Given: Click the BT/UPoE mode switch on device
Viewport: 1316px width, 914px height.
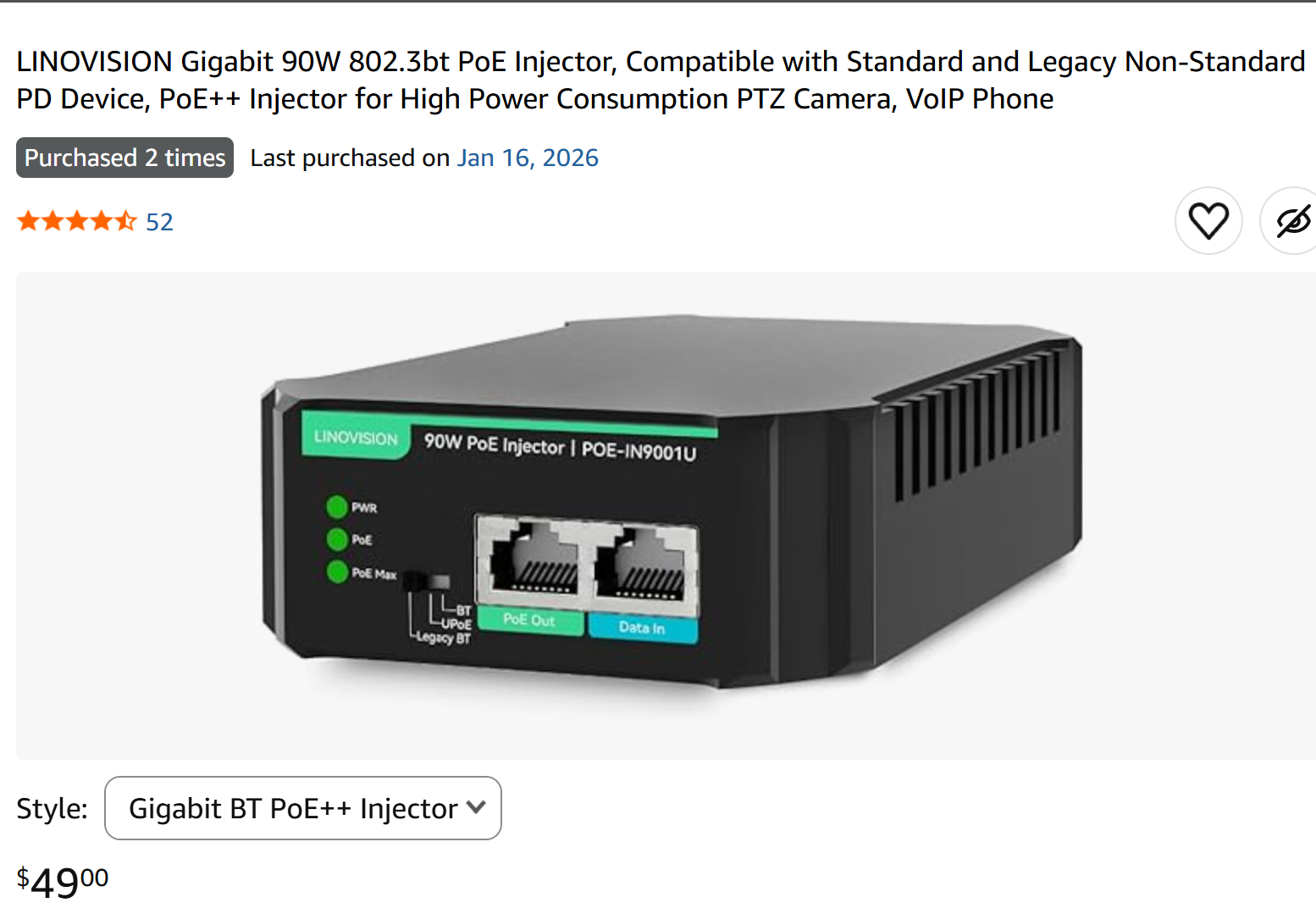Looking at the screenshot, I should click(x=426, y=582).
